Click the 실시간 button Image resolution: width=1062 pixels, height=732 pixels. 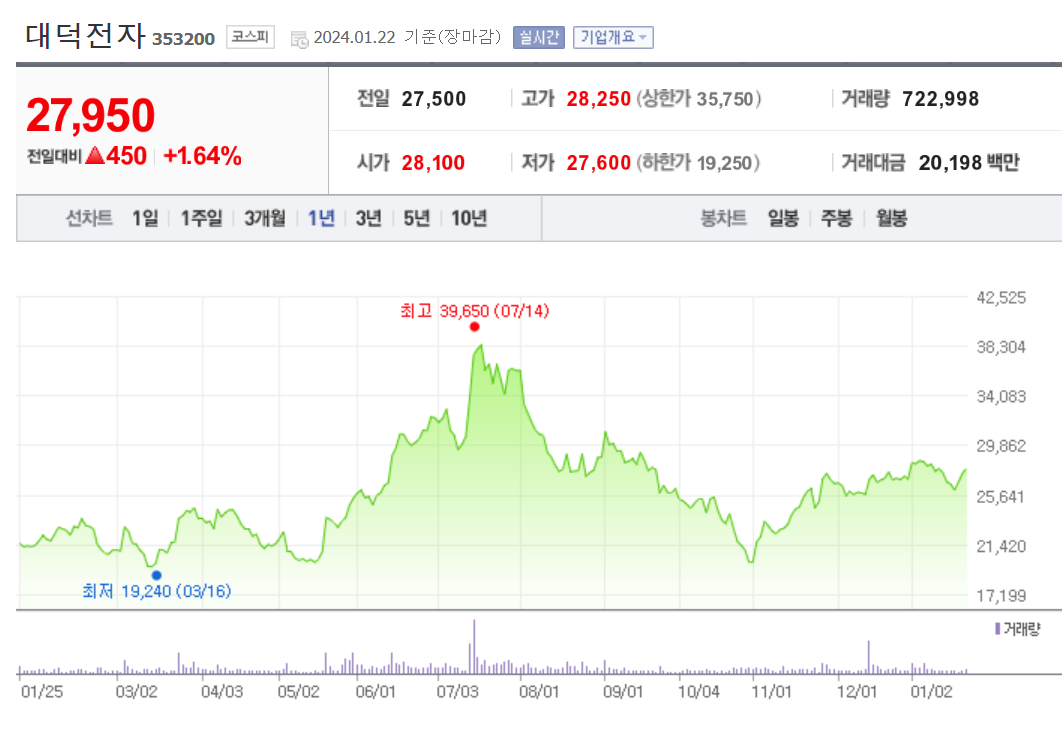[538, 37]
